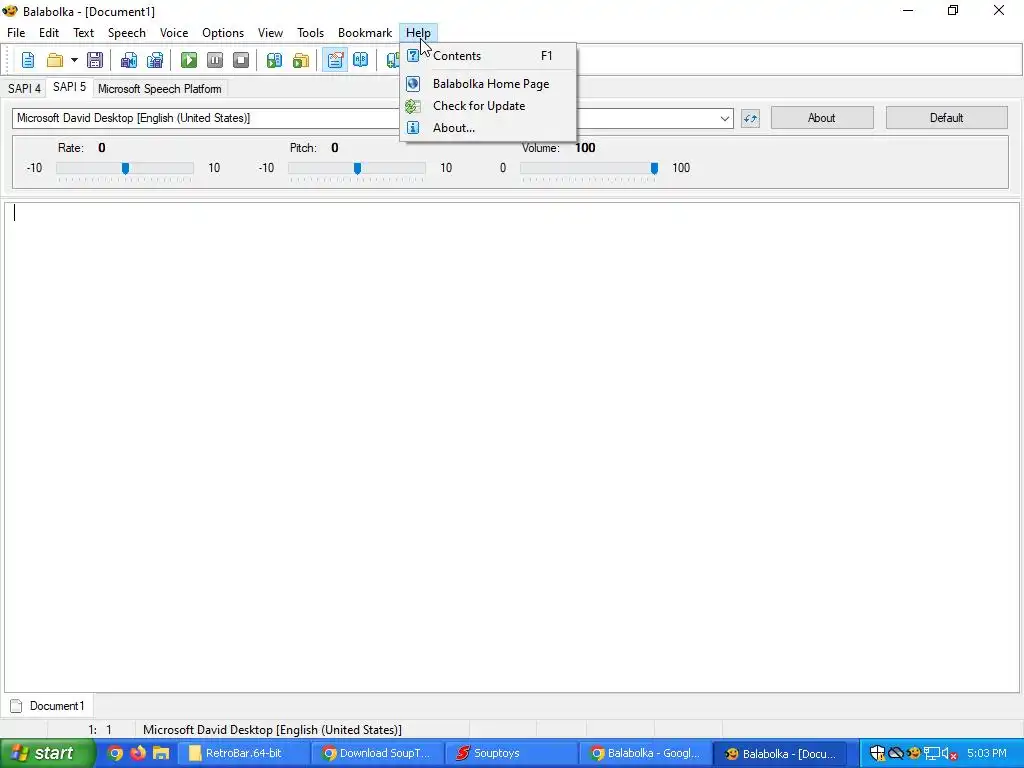Image resolution: width=1024 pixels, height=768 pixels.
Task: Open the Options menu
Action: [x=223, y=33]
